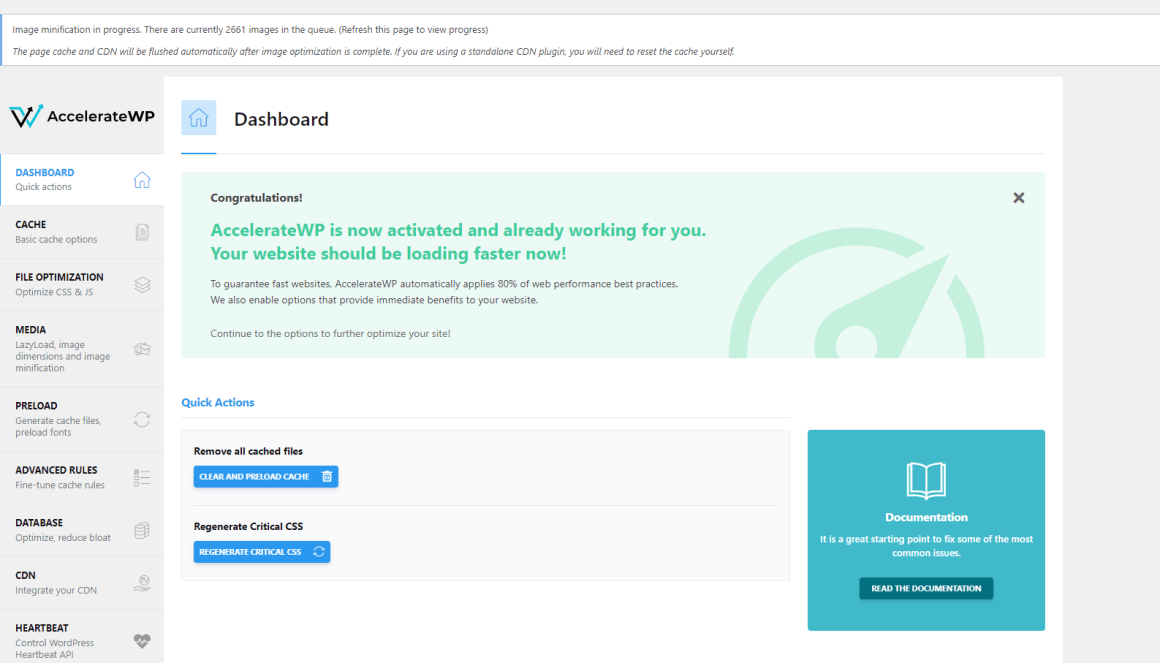
Task: Click the Preload refresh icon
Action: 142,420
